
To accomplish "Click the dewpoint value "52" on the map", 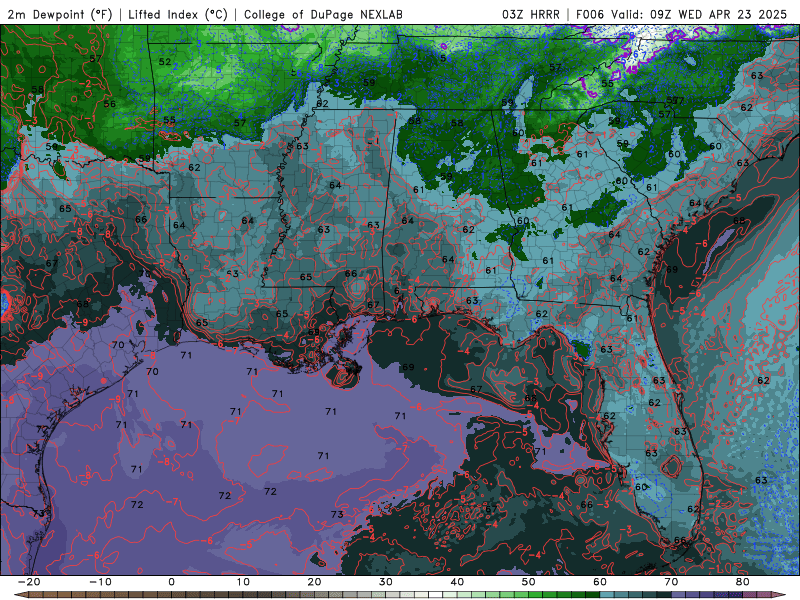I will [x=165, y=62].
